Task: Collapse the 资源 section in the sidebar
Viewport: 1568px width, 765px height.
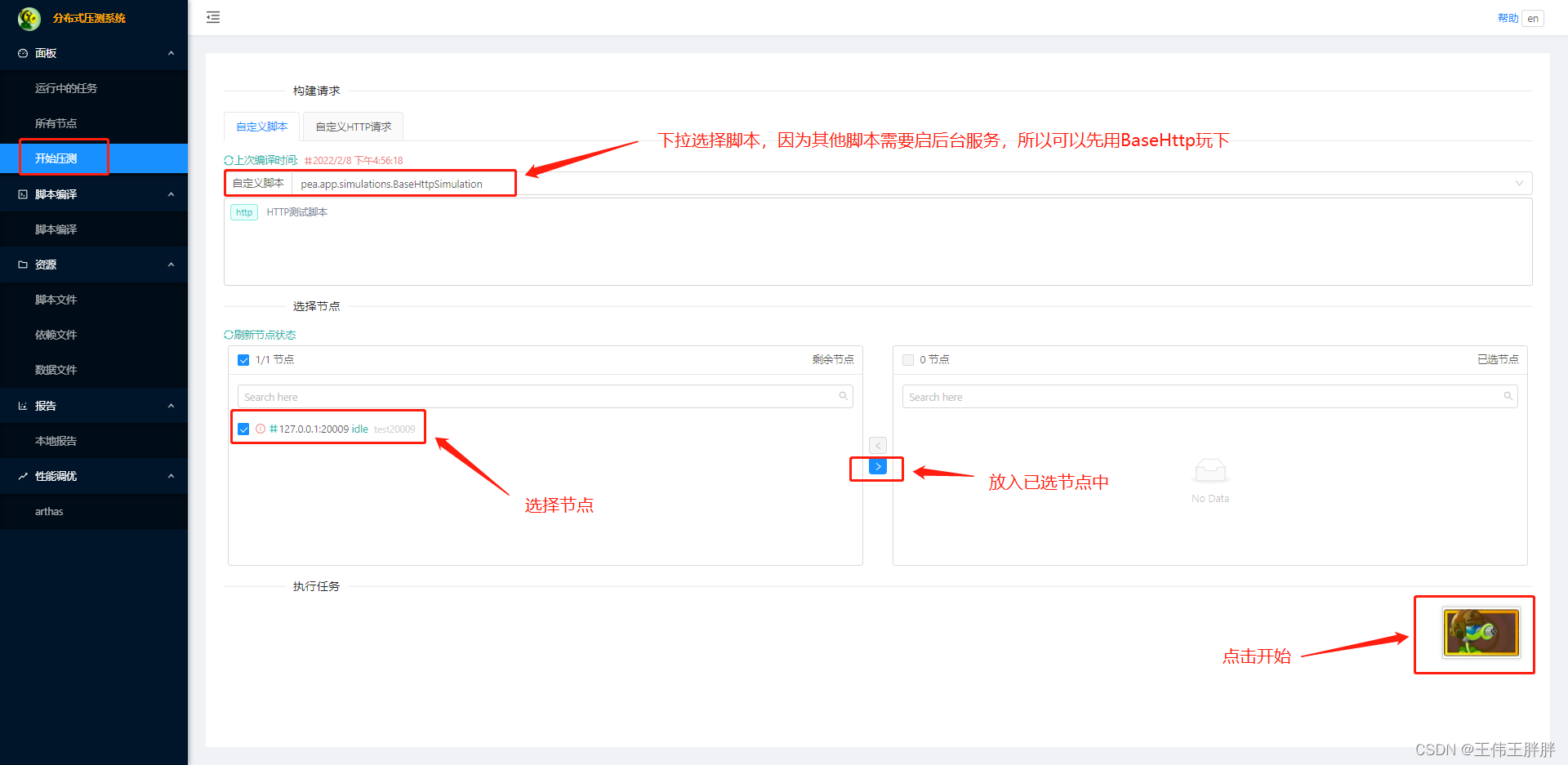Action: click(x=171, y=264)
